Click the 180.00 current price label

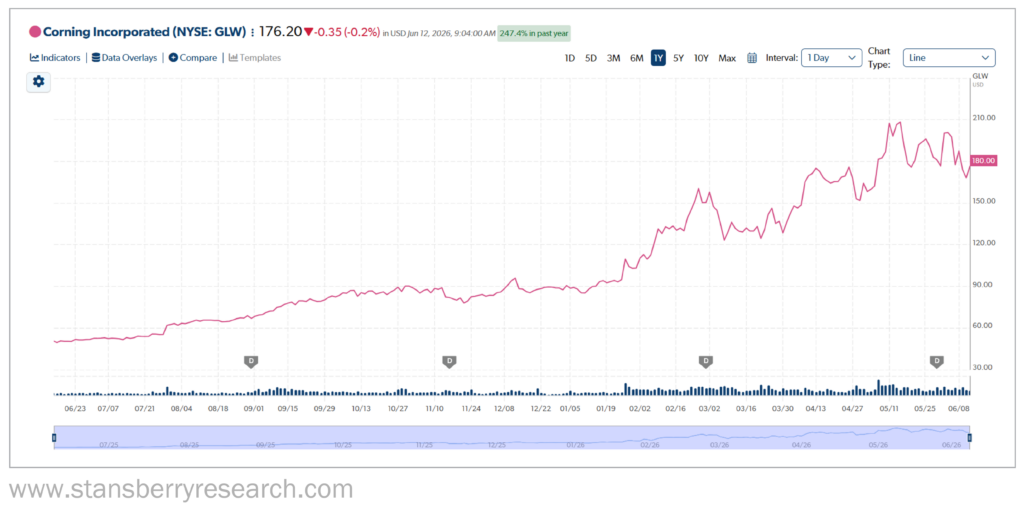984,161
